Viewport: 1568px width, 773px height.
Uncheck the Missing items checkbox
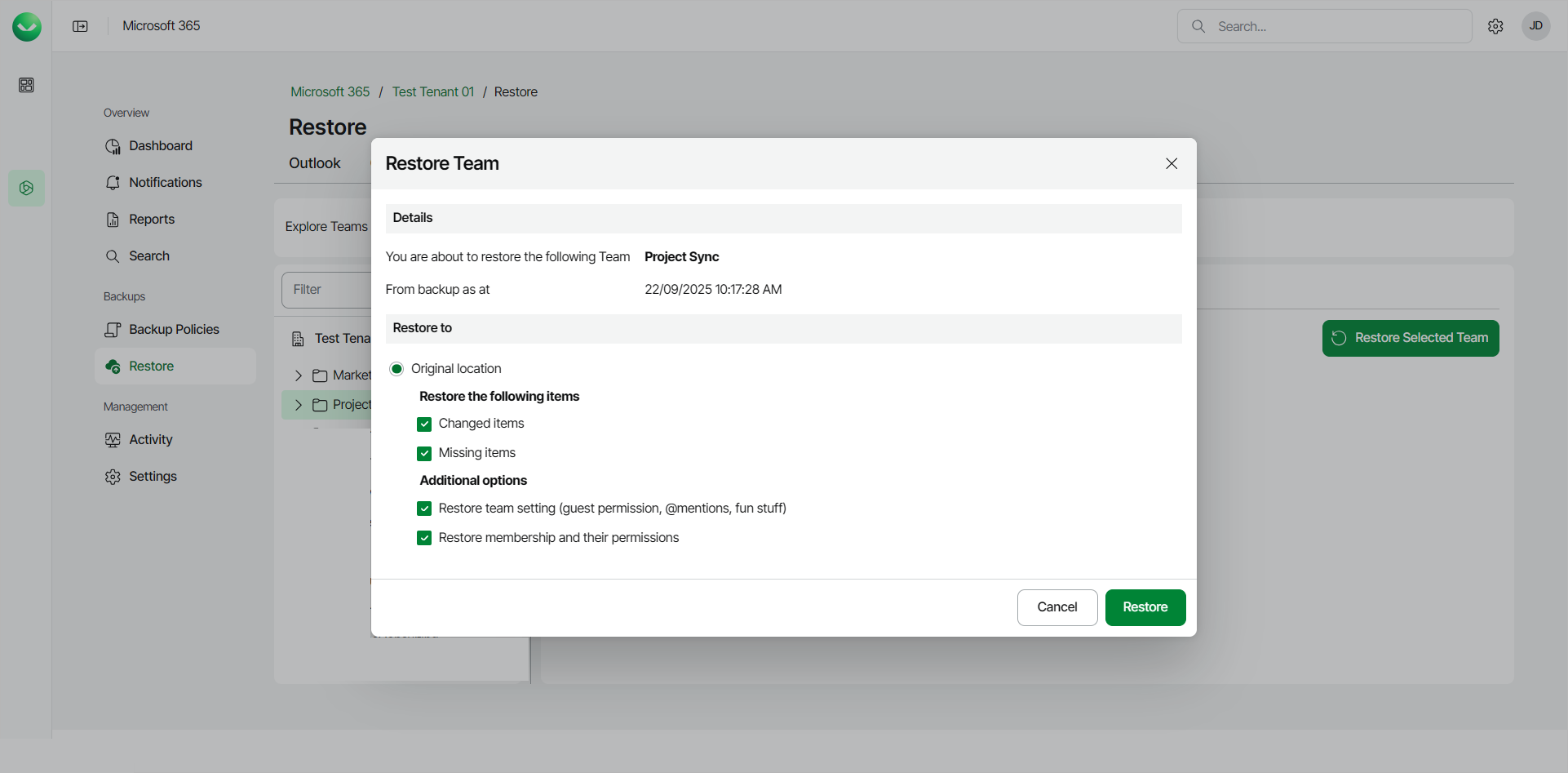point(424,454)
